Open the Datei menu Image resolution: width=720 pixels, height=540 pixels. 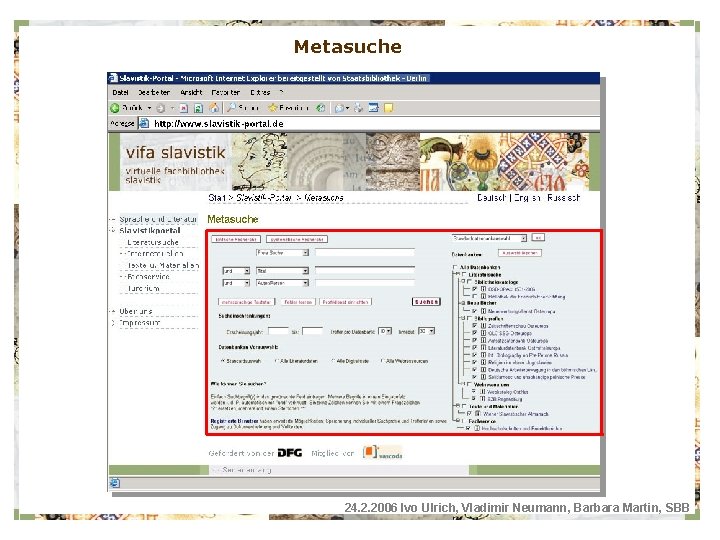click(120, 92)
